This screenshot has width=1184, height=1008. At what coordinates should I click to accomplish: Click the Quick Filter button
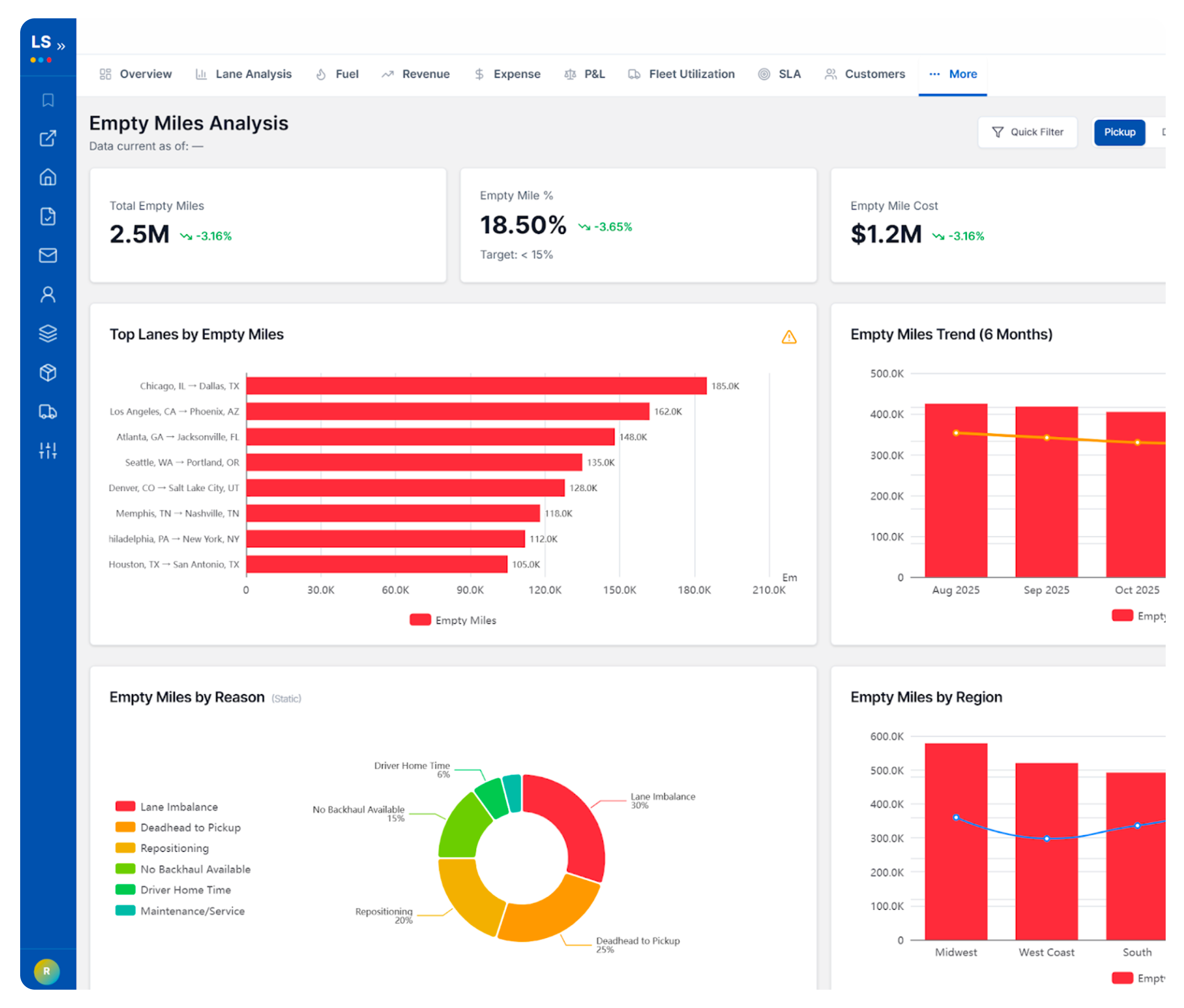pyautogui.click(x=1027, y=132)
